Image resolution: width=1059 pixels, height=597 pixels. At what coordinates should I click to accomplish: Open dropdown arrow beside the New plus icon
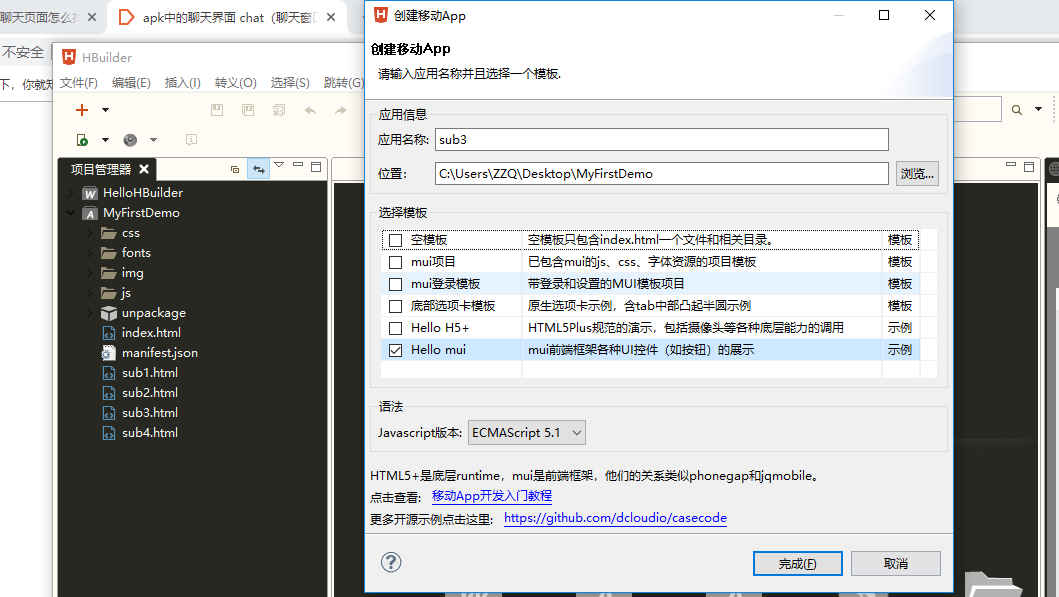point(105,110)
